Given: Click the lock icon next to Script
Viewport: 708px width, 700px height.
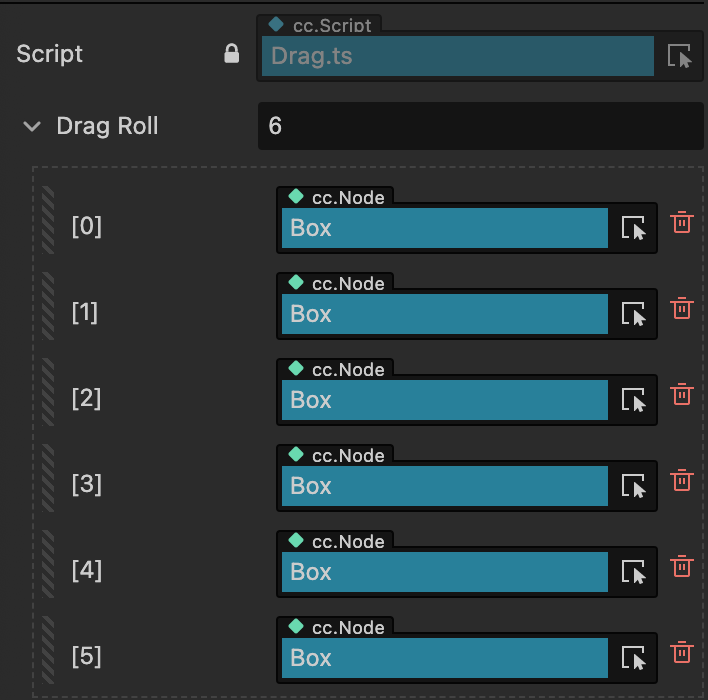Looking at the screenshot, I should pos(232,54).
